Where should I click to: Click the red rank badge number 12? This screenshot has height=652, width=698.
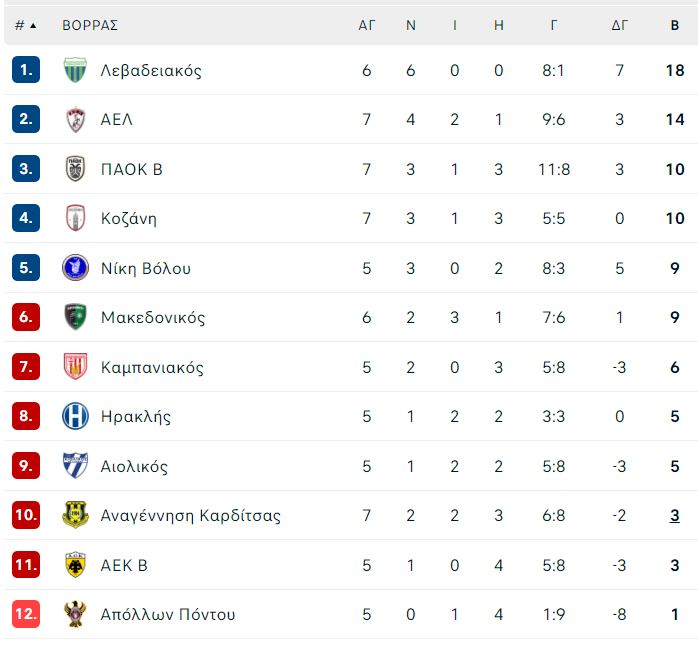(x=26, y=614)
